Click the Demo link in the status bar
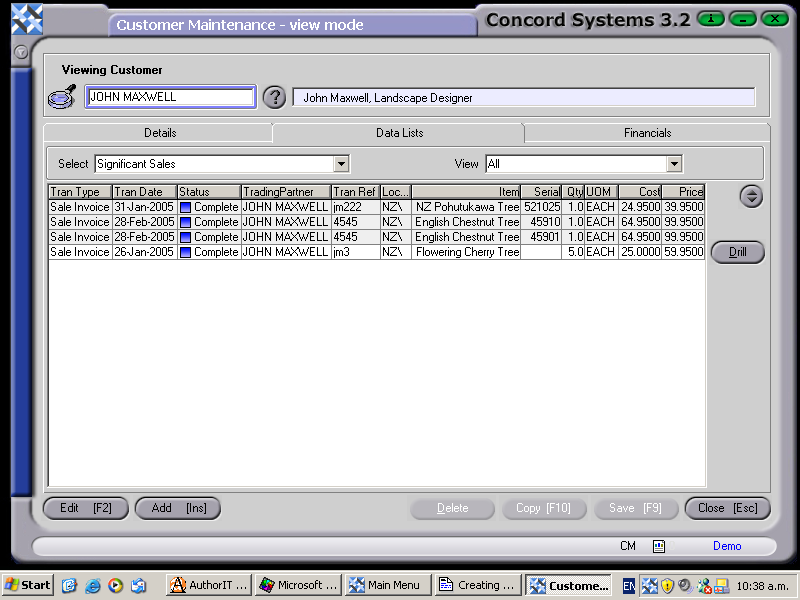800x600 pixels. tap(726, 546)
